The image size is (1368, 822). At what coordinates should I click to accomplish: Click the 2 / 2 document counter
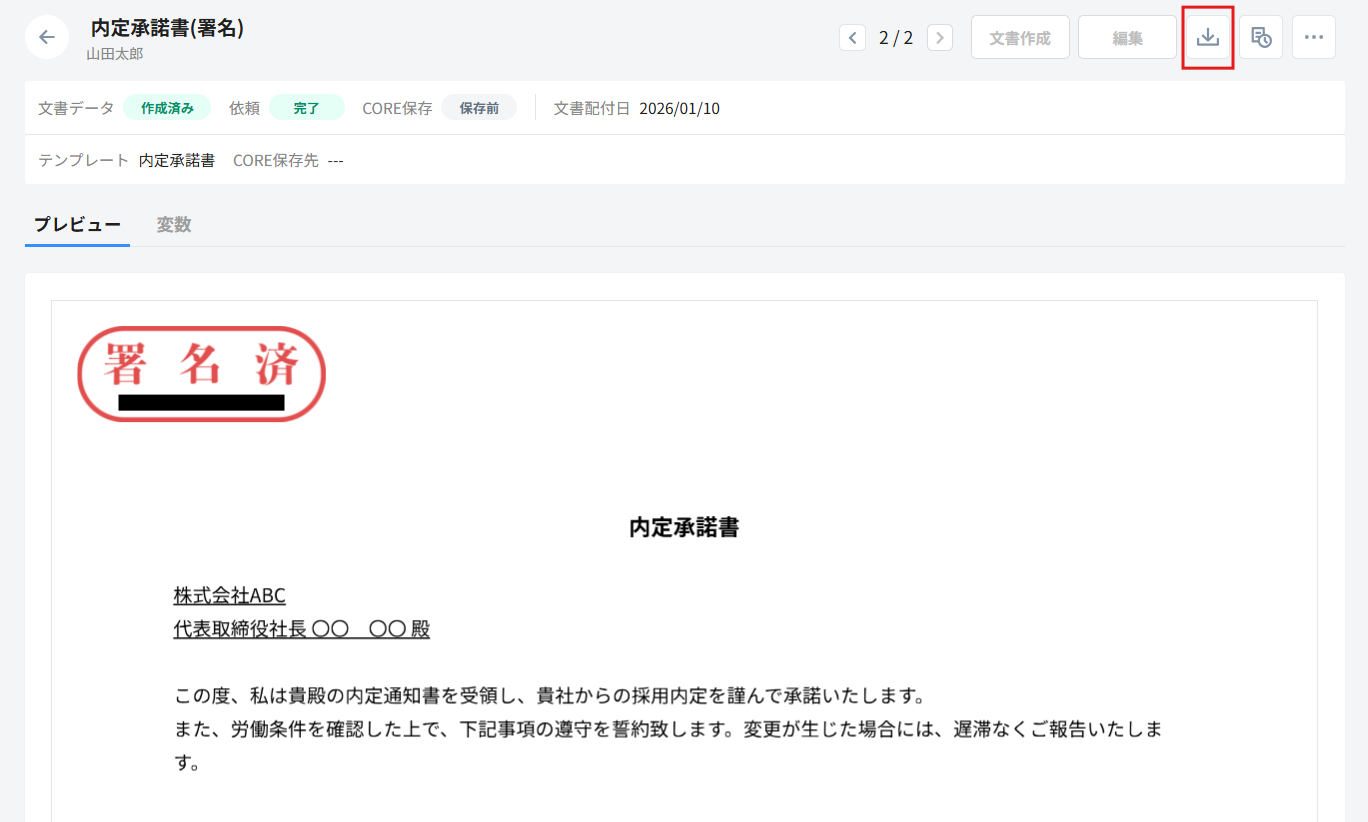tap(895, 38)
